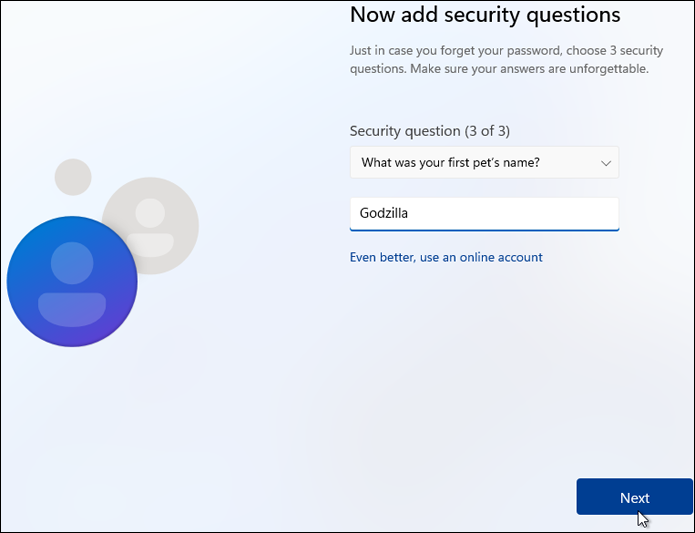Click the 'Now add security questions' heading
The width and height of the screenshot is (695, 533).
point(485,15)
